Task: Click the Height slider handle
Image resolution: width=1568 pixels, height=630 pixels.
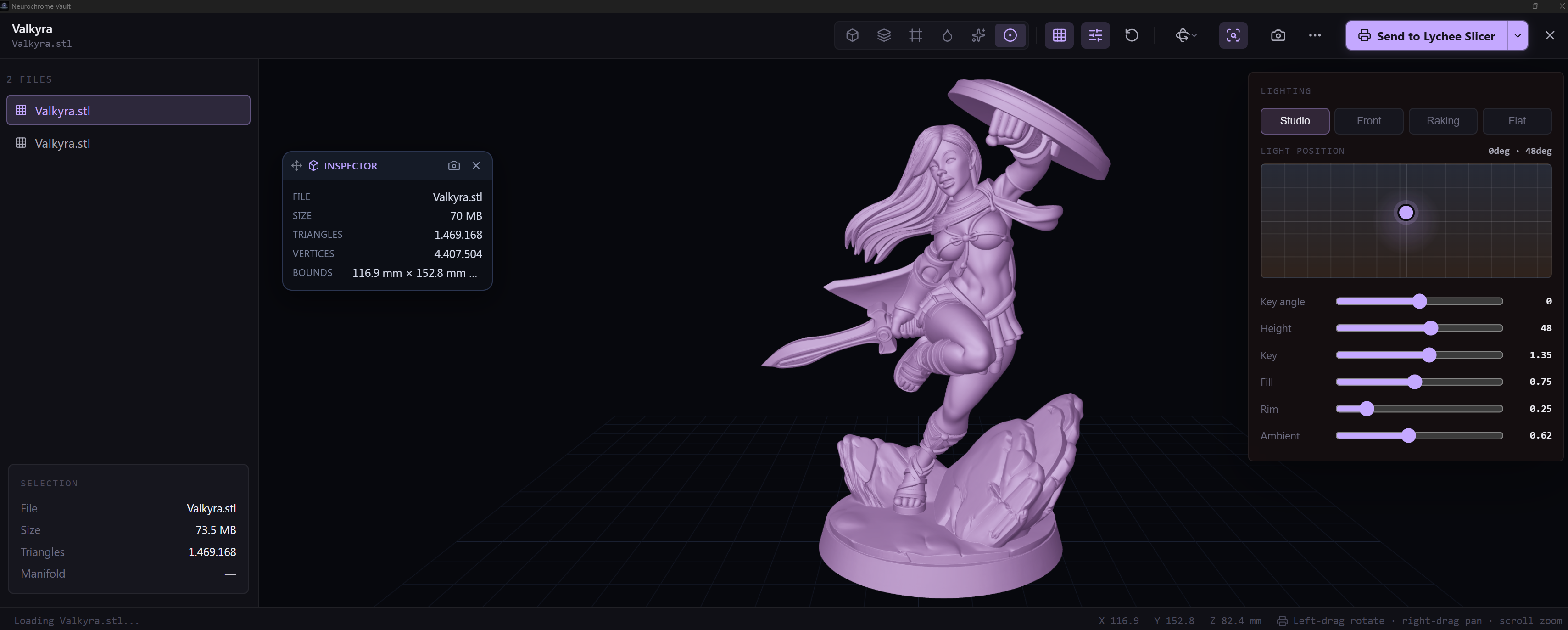Action: (1431, 328)
